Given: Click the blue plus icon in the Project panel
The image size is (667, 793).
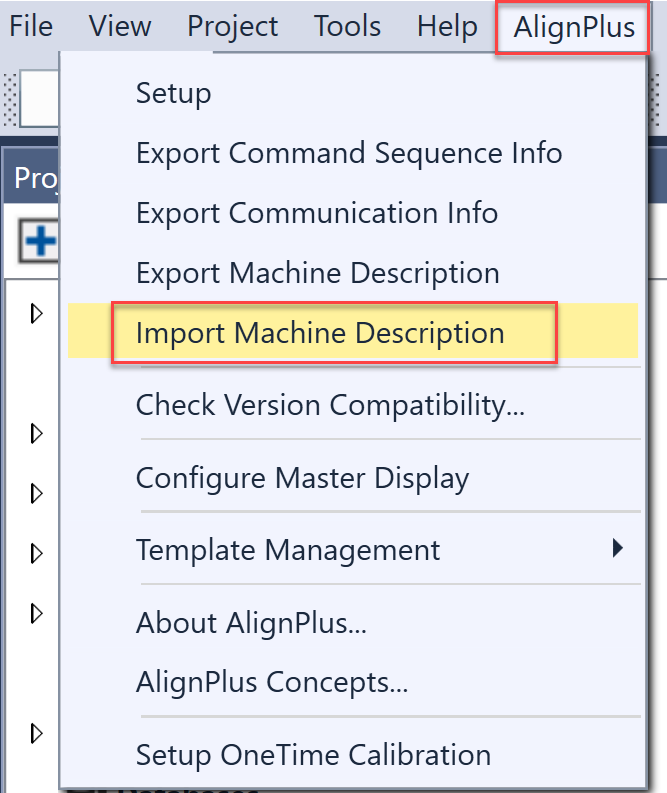Looking at the screenshot, I should (x=40, y=242).
